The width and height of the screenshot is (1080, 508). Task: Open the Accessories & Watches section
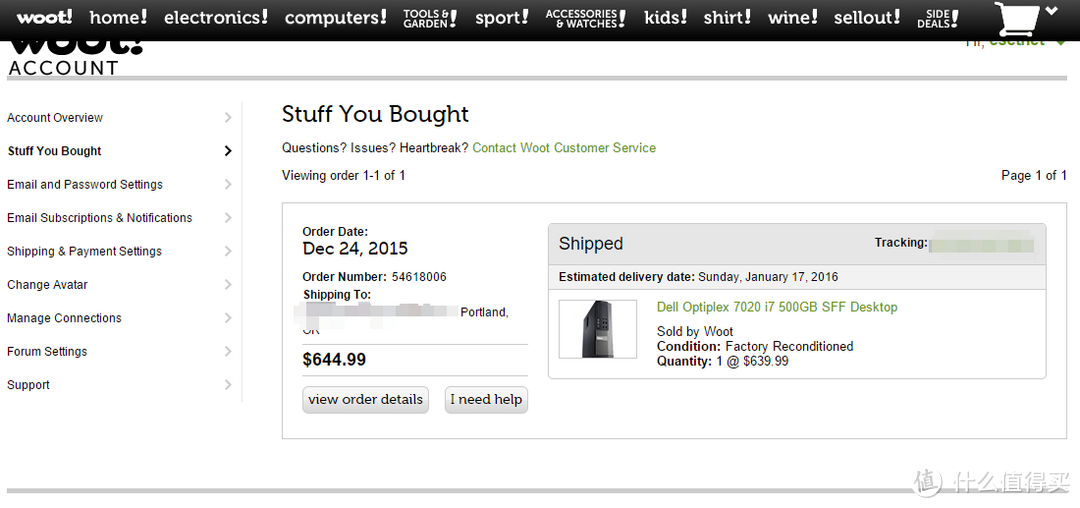click(x=585, y=19)
